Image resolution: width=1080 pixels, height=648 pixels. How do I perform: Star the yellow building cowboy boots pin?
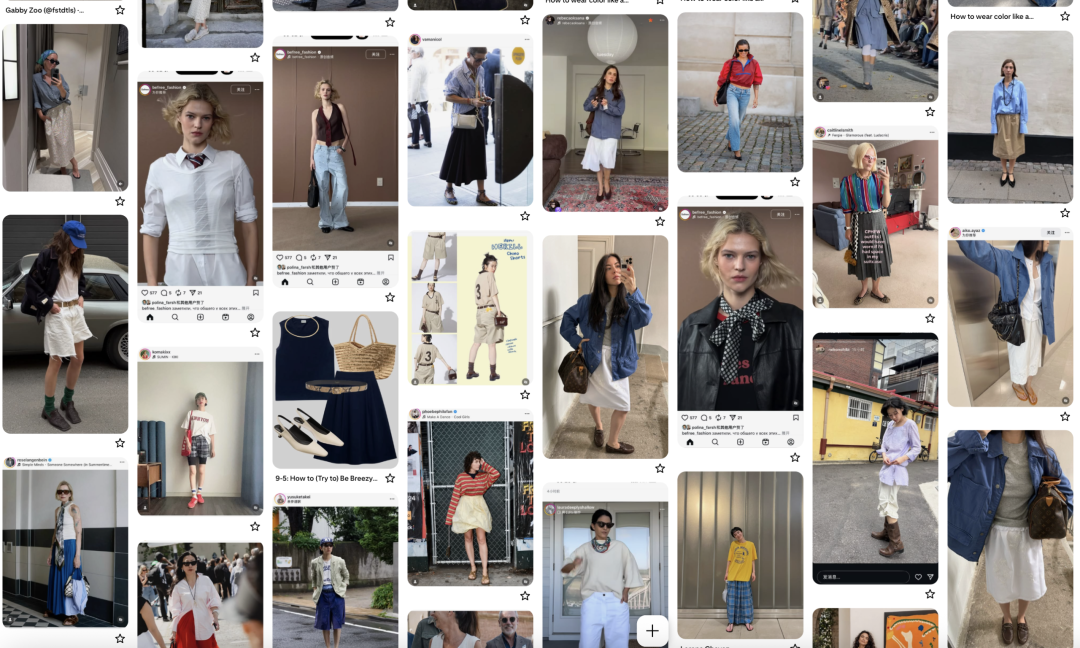point(930,594)
